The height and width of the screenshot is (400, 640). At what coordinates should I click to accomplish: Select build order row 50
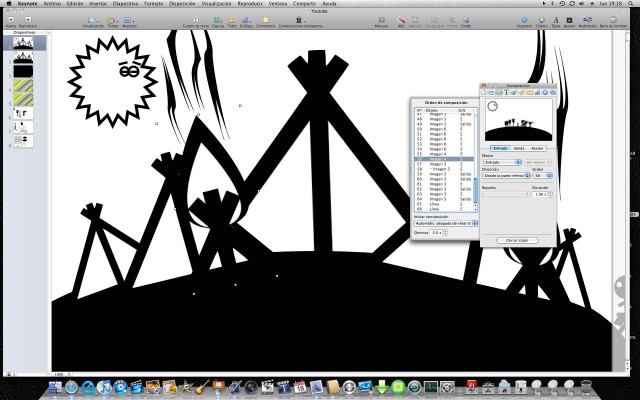point(444,129)
